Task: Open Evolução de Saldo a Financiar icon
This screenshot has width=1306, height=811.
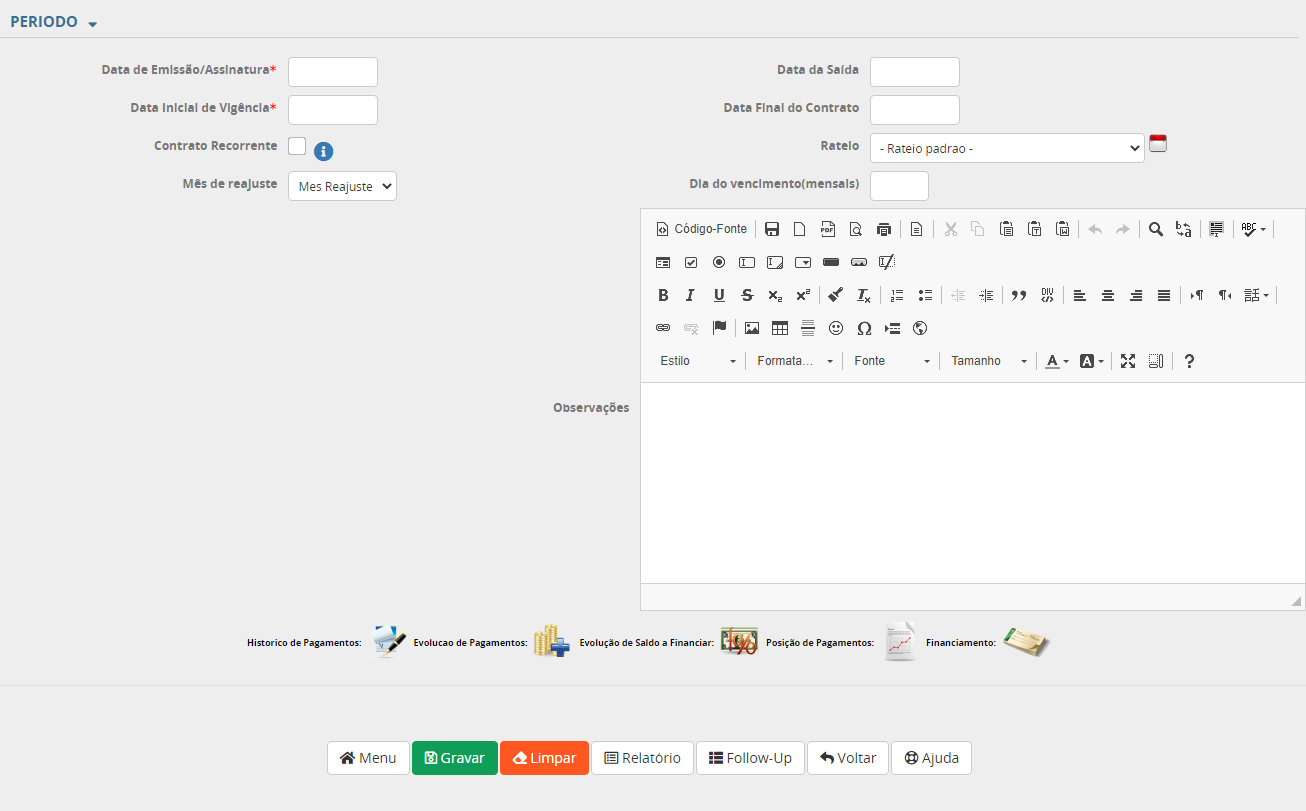Action: (x=739, y=641)
